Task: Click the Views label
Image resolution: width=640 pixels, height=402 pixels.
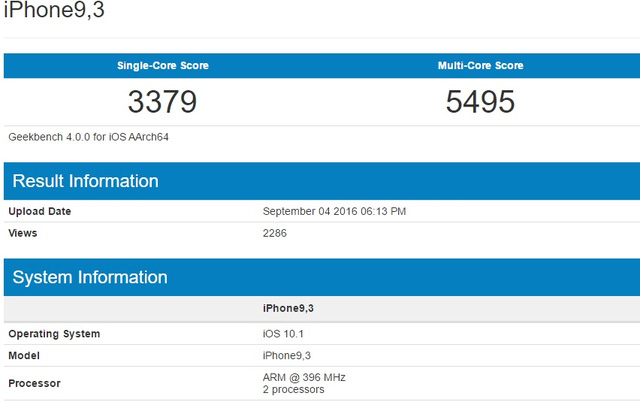Action: coord(23,233)
